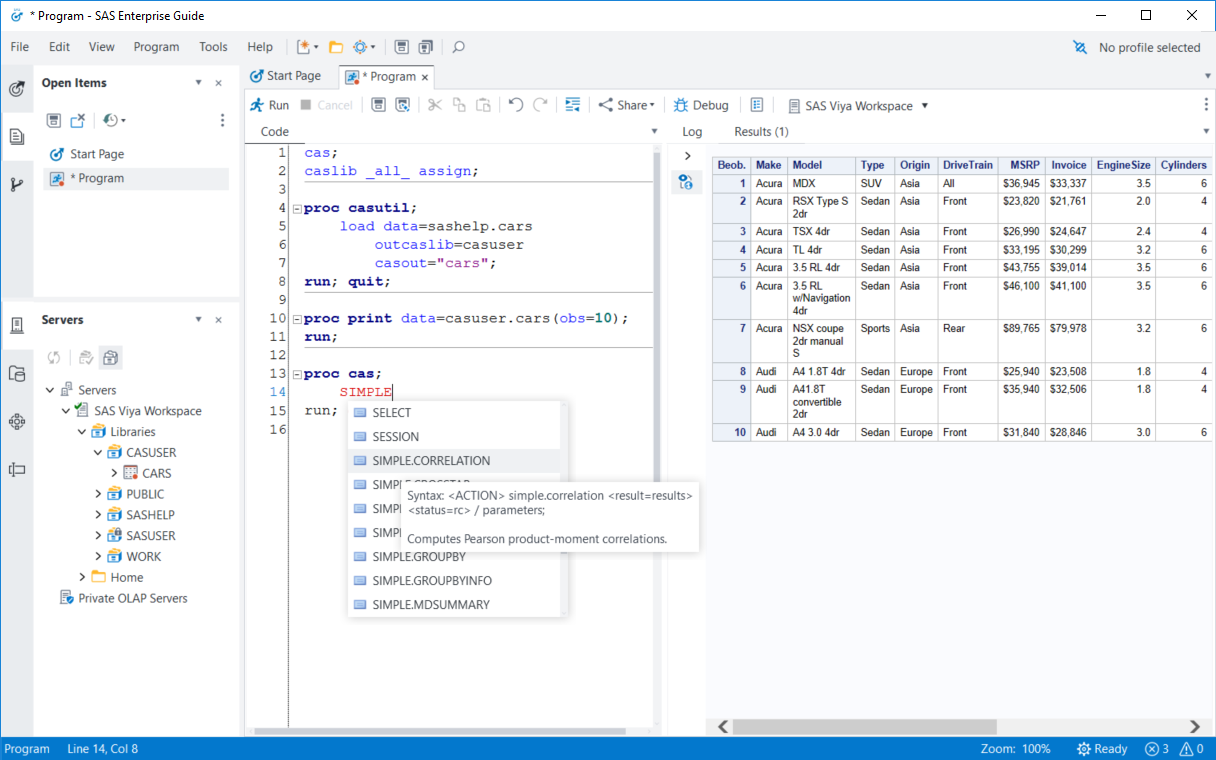The width and height of the screenshot is (1216, 760).
Task: Click the Run program button
Action: pyautogui.click(x=269, y=105)
